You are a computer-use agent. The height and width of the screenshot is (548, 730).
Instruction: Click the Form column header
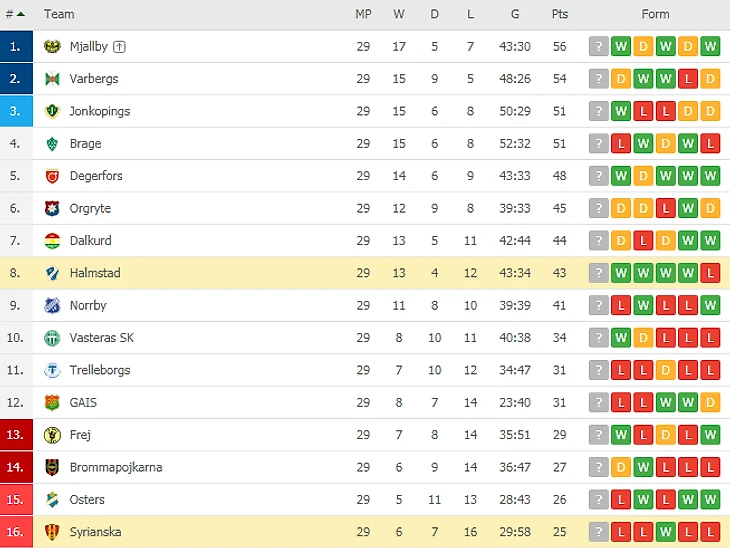click(x=655, y=14)
